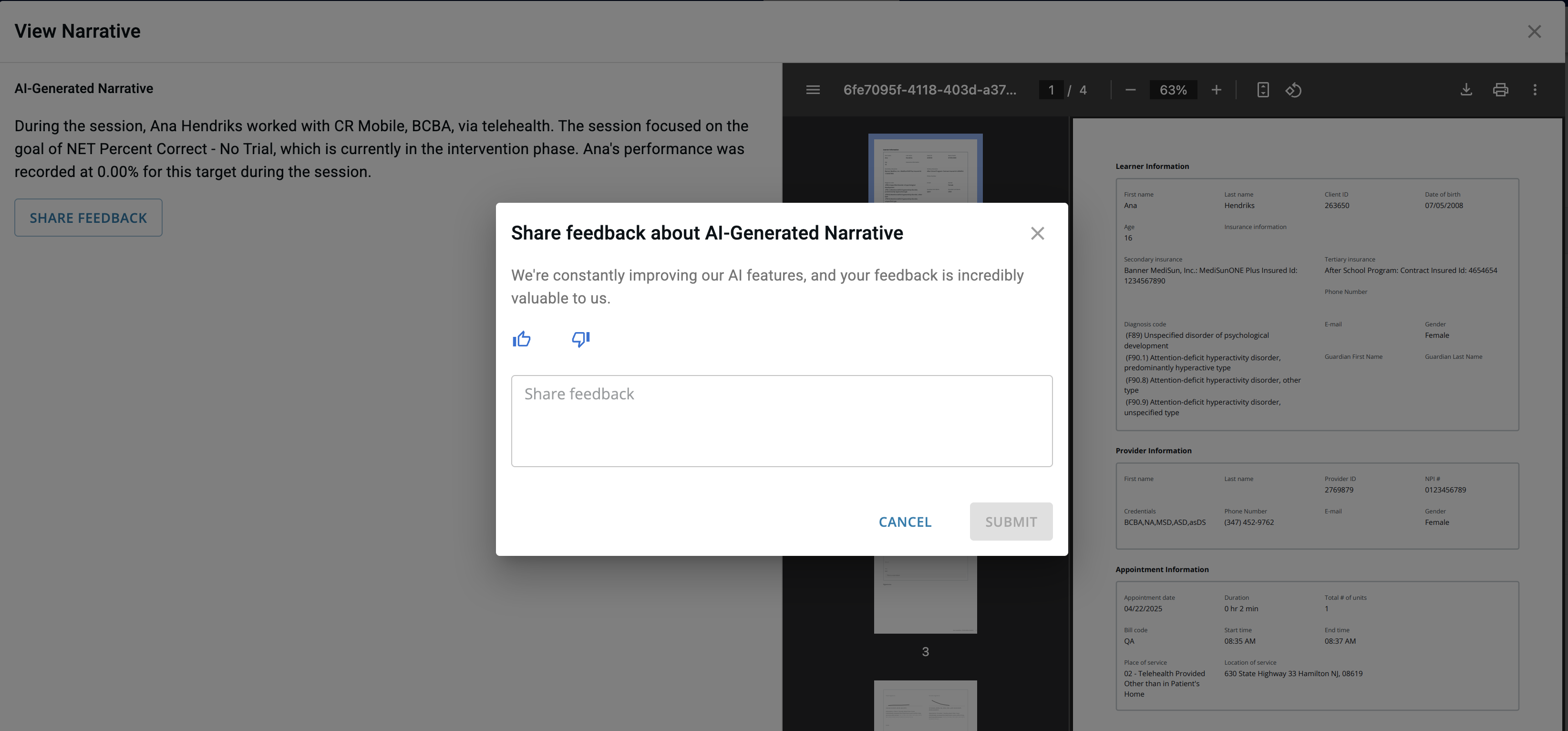
Task: Click inside the Share feedback text area
Action: [781, 420]
